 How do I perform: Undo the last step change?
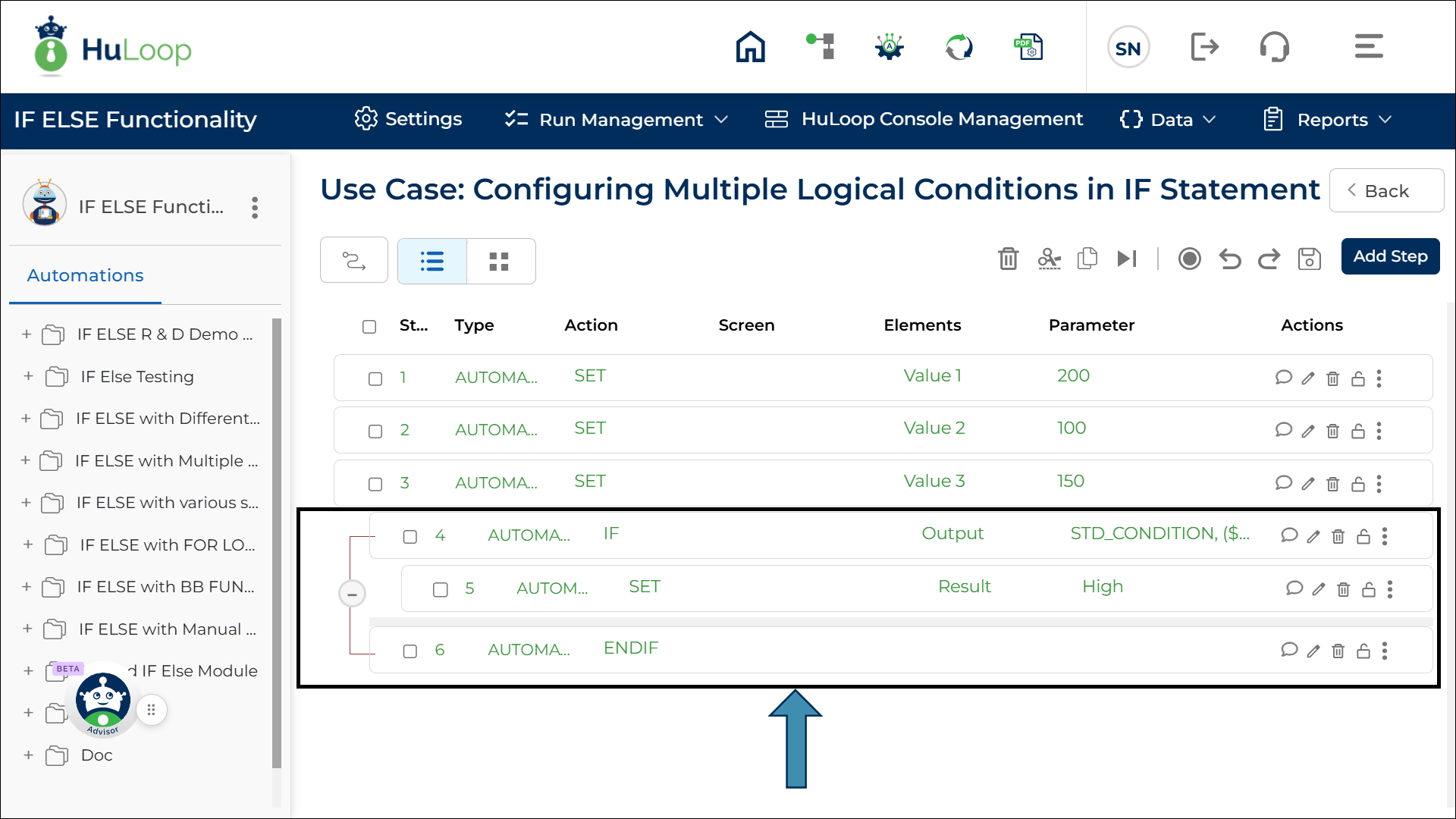click(1229, 259)
